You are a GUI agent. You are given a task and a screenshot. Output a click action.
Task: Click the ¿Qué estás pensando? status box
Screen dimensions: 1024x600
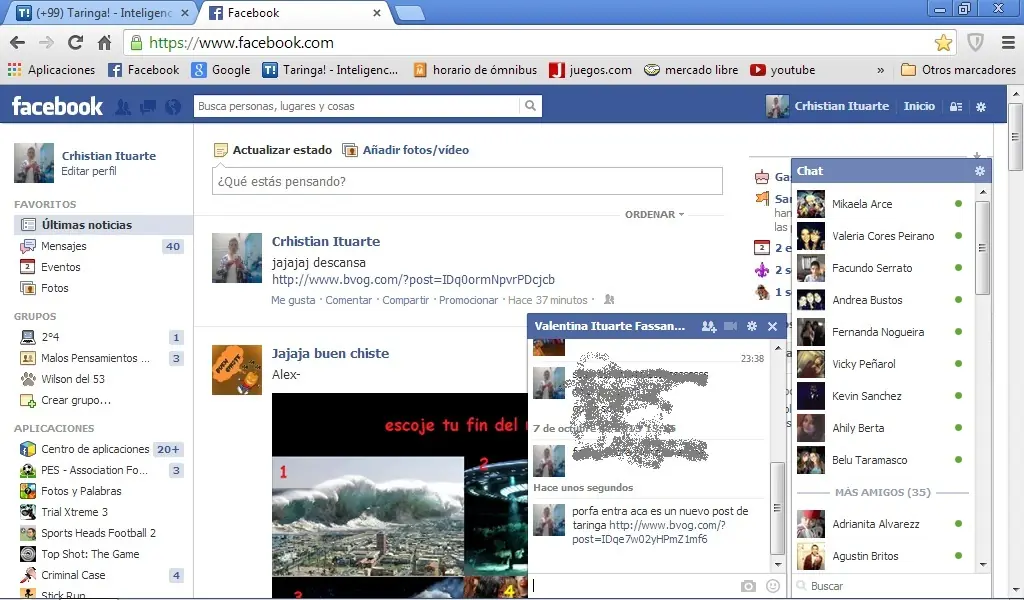pos(467,182)
